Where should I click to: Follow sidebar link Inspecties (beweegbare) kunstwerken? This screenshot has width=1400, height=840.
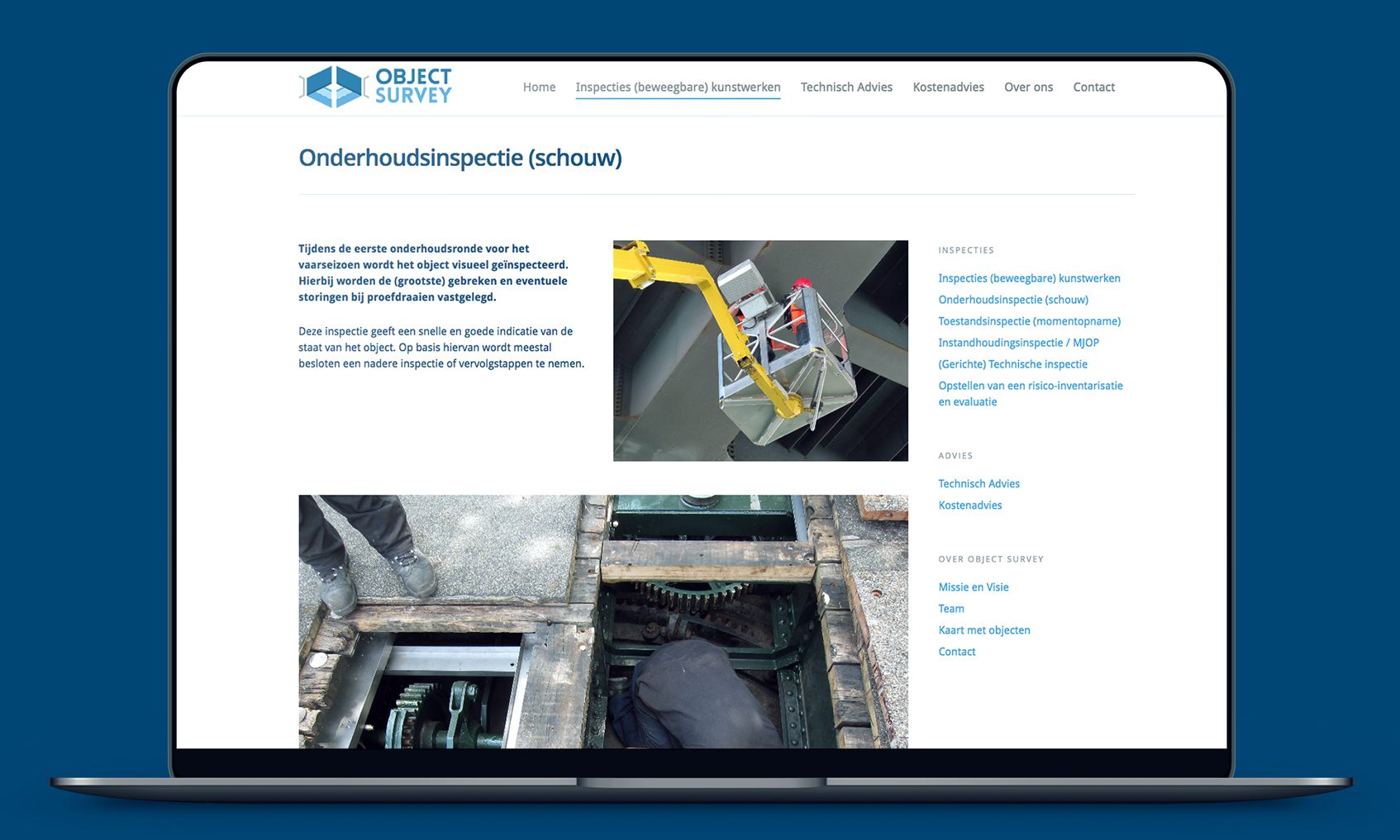point(1029,278)
